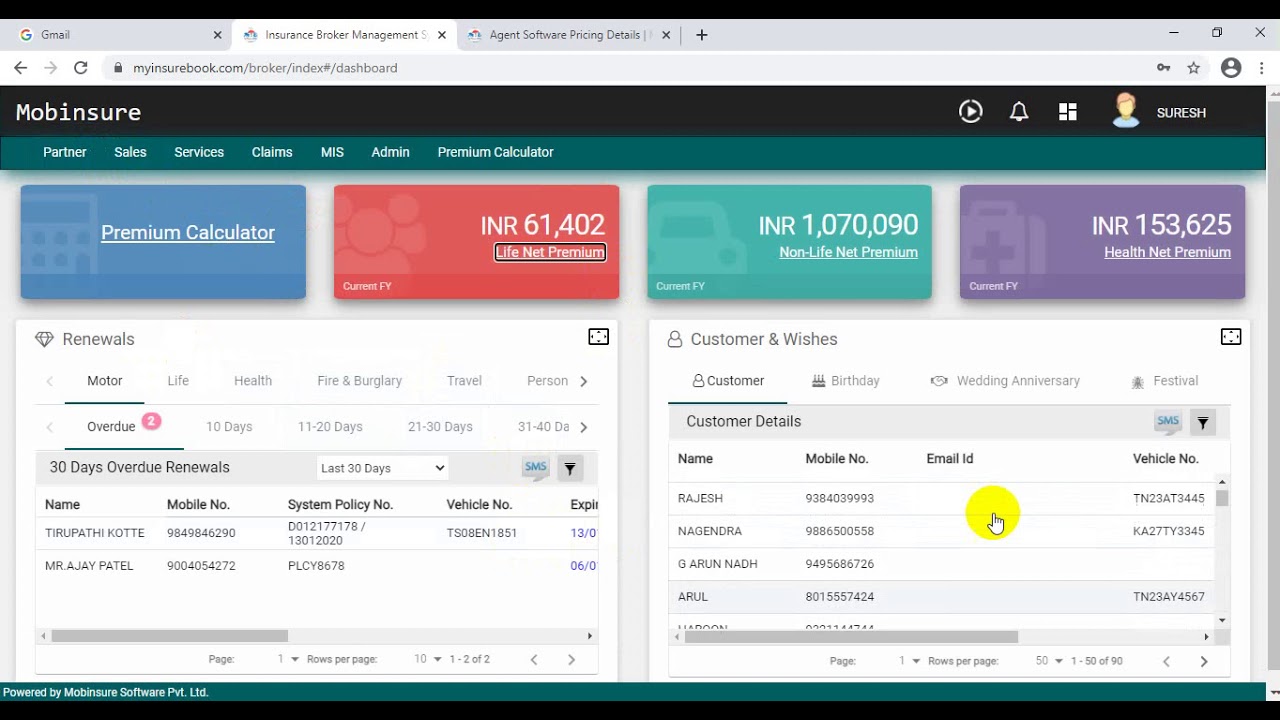Open the Non-Life Net Premium link
The height and width of the screenshot is (720, 1280).
(x=848, y=252)
